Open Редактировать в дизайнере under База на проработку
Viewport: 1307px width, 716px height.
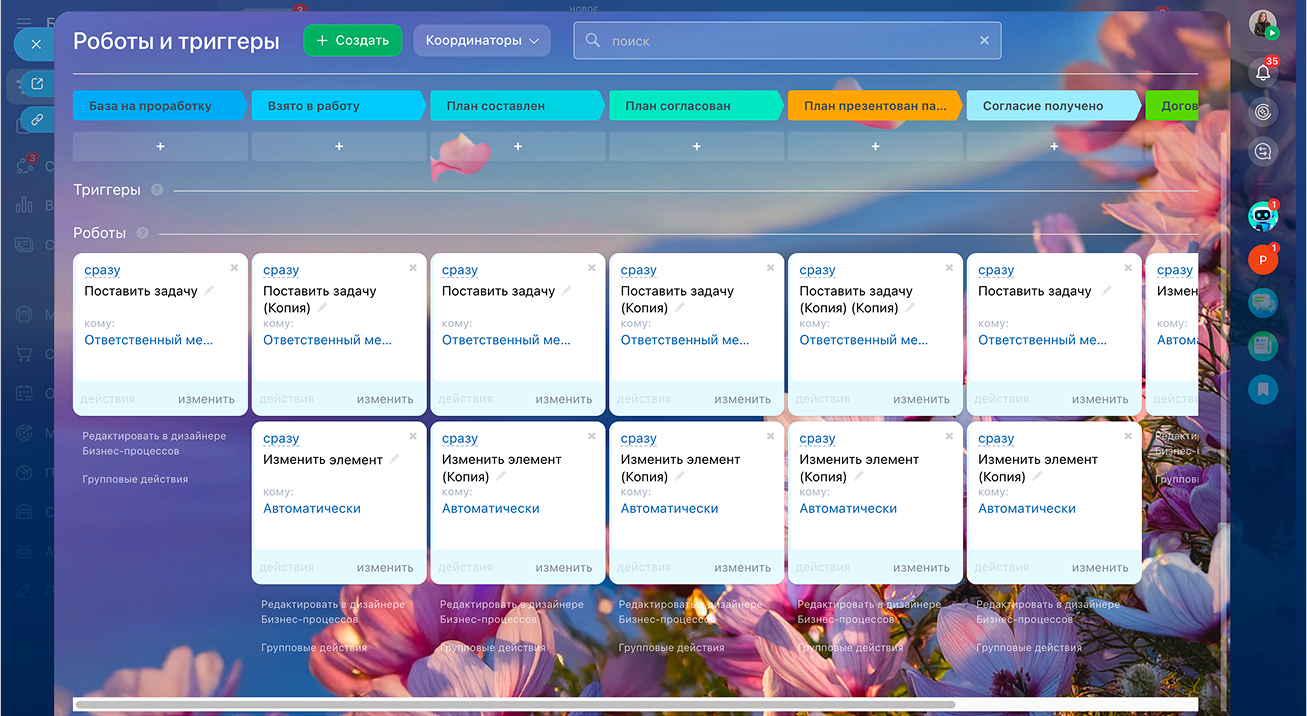[154, 443]
